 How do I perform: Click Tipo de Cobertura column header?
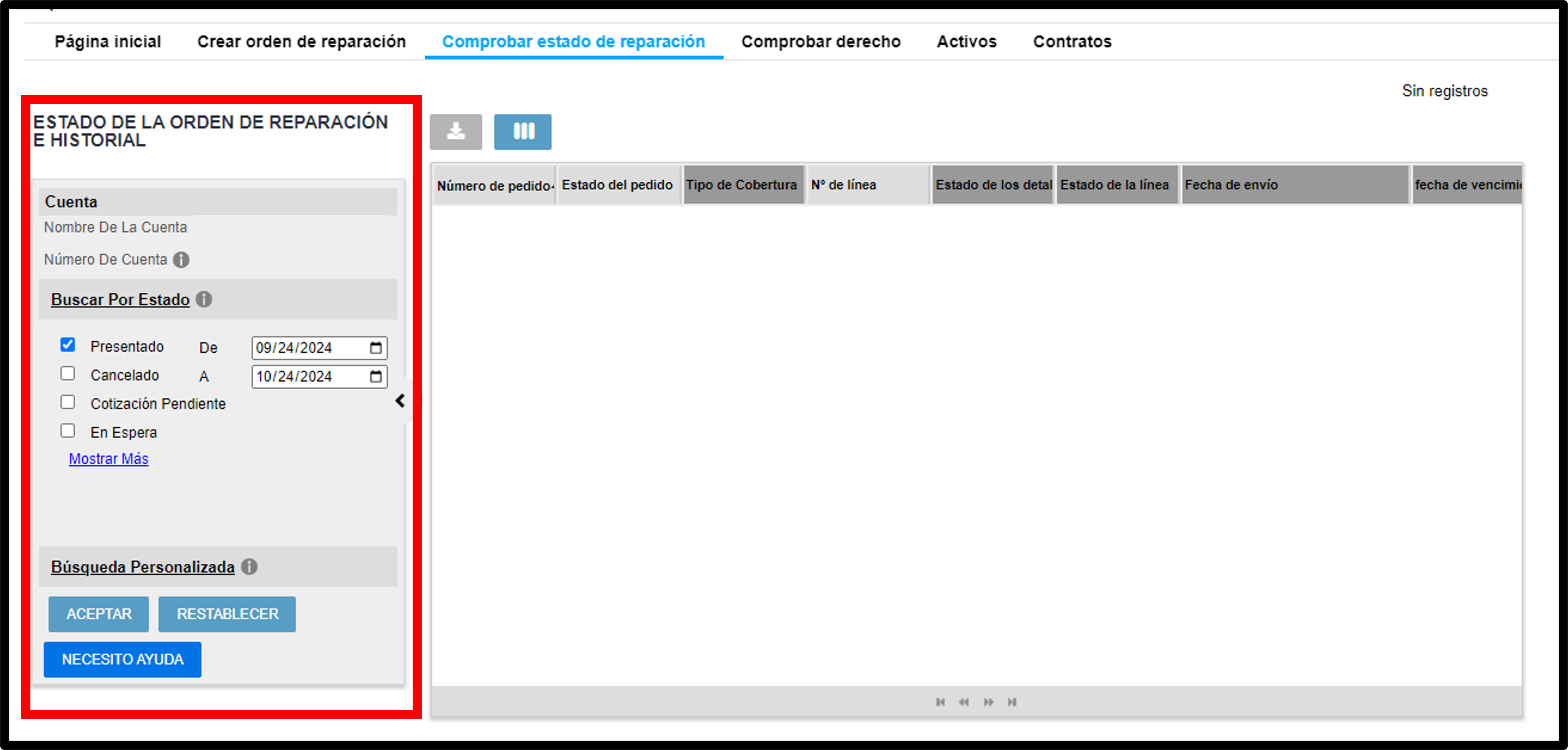[x=744, y=185]
